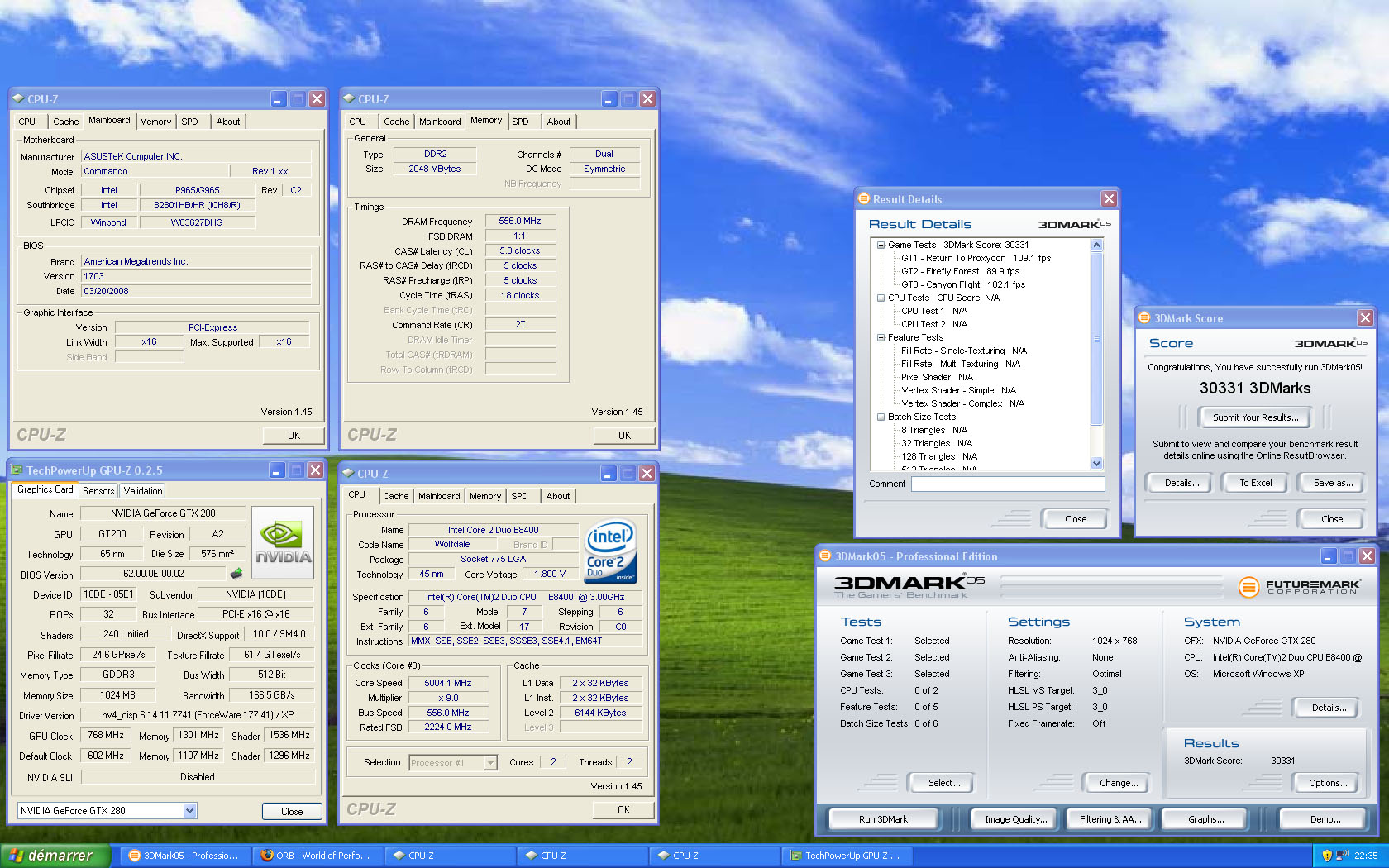Screen dimensions: 1389x868
Task: Click the GT1 - Return To Proxycon row
Action: pyautogui.click(x=976, y=258)
